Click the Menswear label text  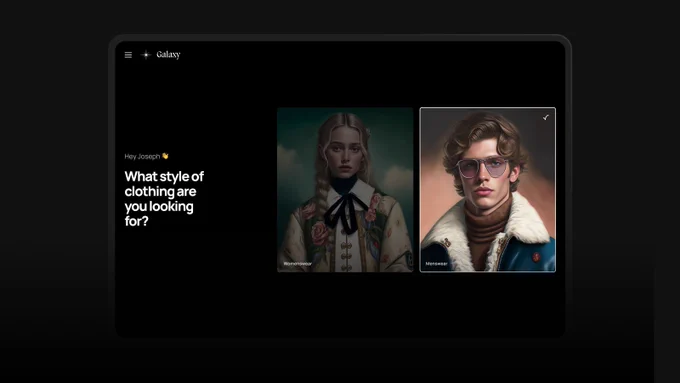(436, 264)
